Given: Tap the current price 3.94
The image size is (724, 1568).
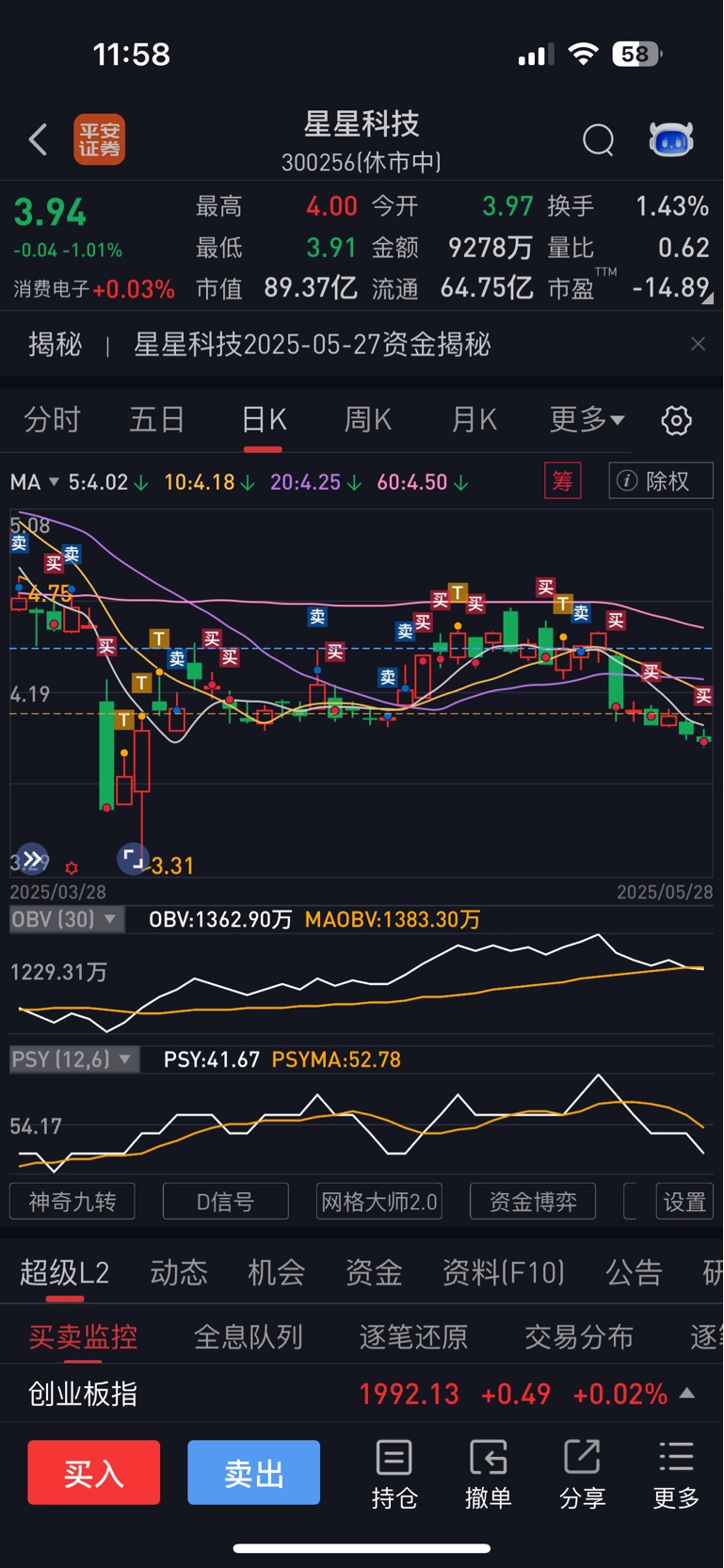Looking at the screenshot, I should tap(50, 212).
